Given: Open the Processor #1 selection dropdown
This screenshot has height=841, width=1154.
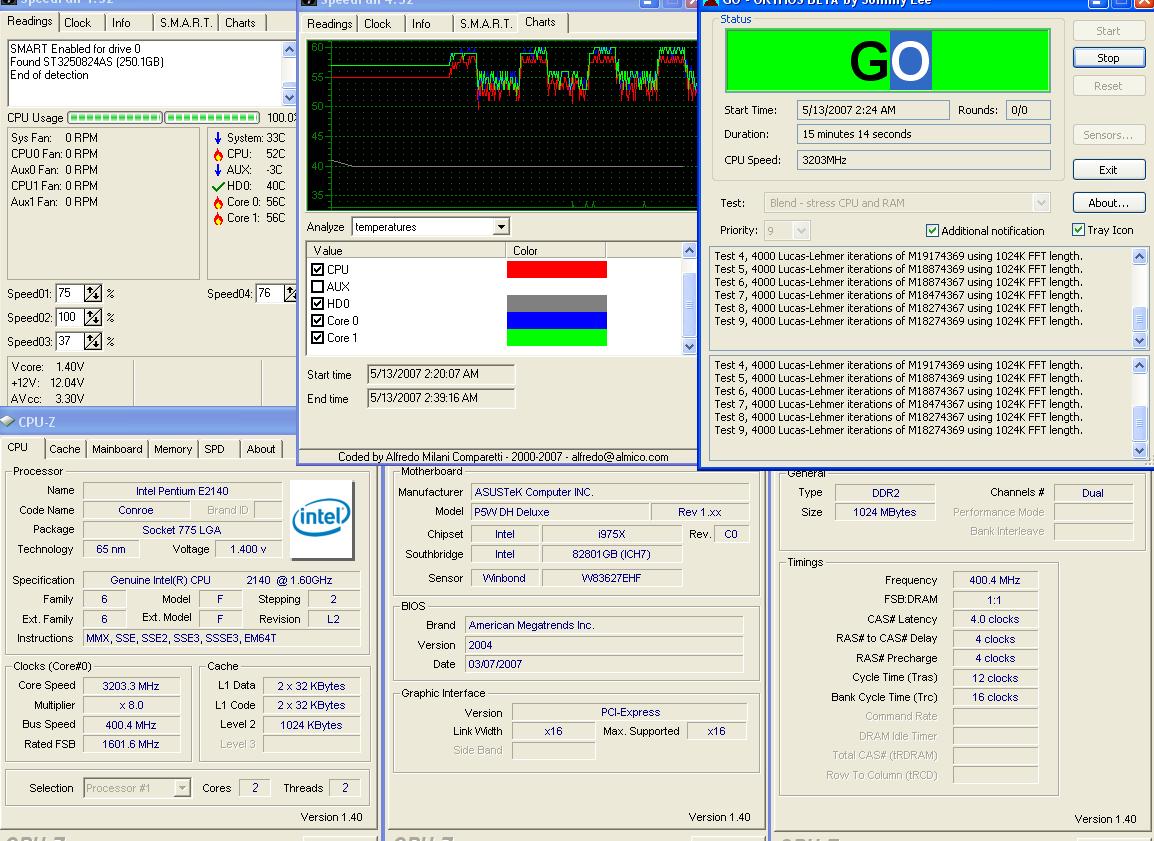Looking at the screenshot, I should [182, 788].
